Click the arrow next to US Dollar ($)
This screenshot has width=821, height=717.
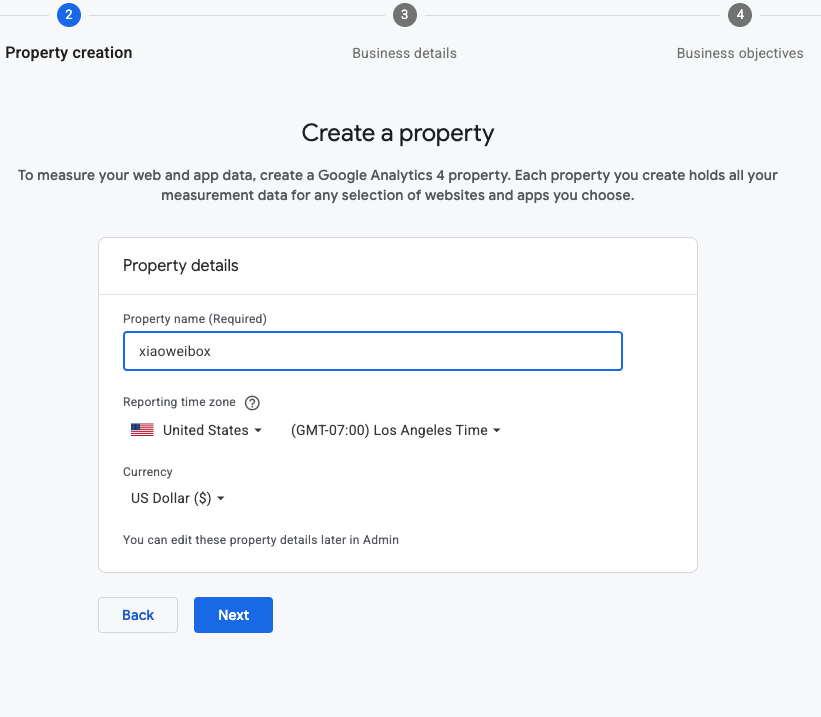coord(220,499)
